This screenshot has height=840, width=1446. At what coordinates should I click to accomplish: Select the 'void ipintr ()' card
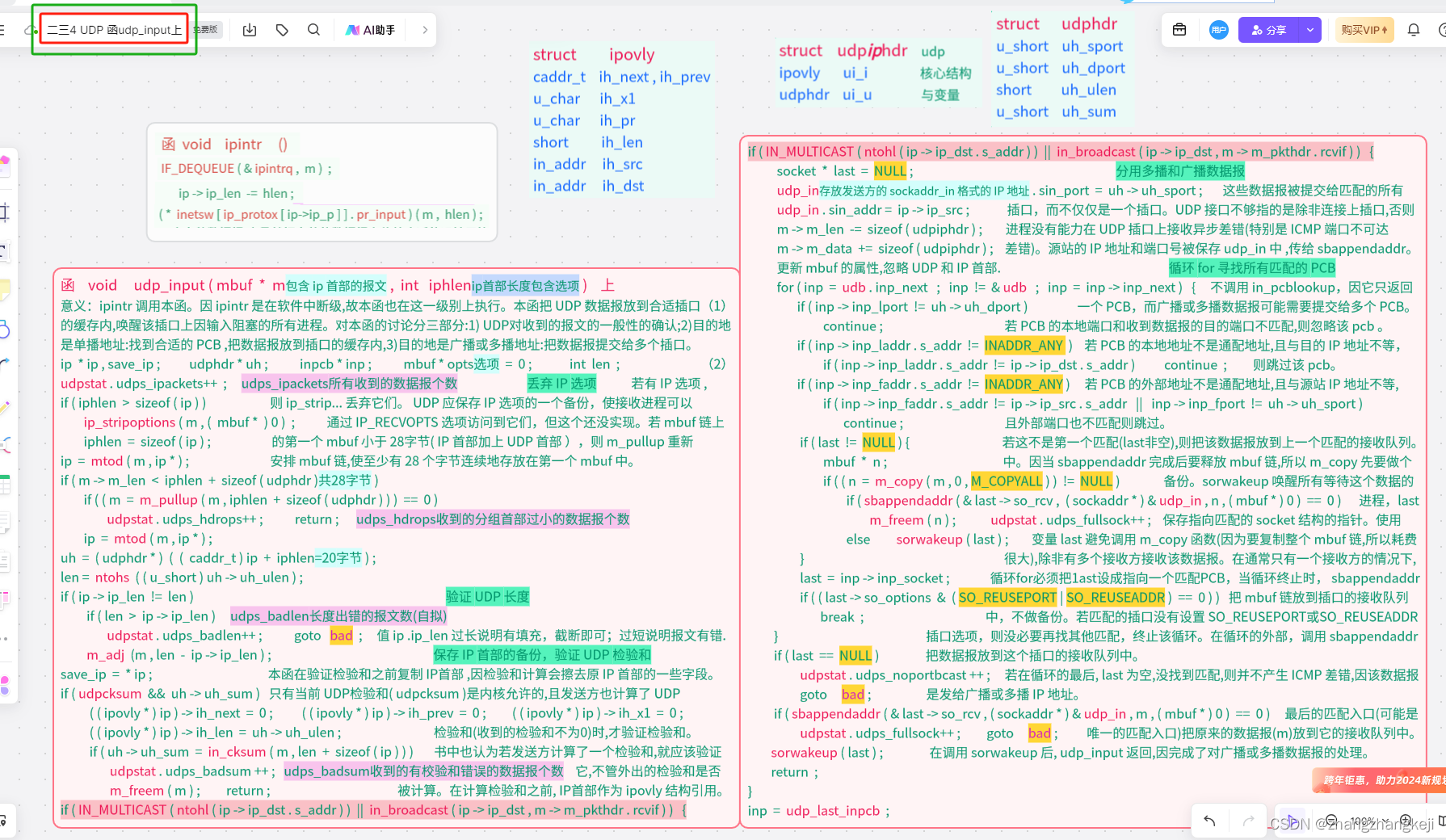(322, 181)
